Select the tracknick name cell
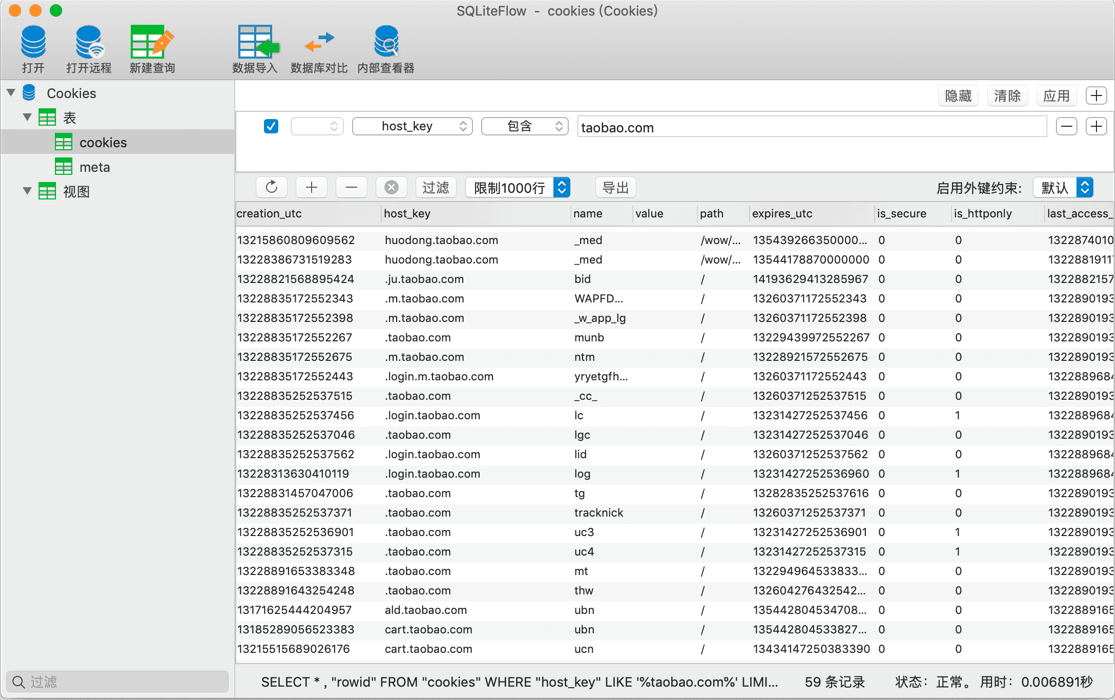This screenshot has width=1115, height=700. coord(599,512)
